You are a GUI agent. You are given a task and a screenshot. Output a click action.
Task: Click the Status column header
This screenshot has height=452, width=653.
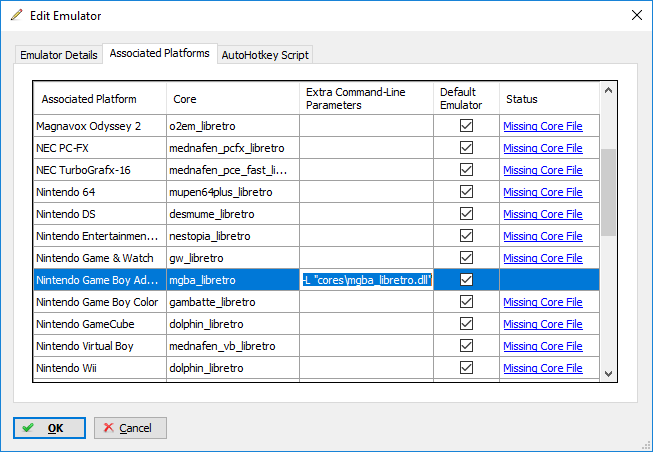[x=550, y=99]
